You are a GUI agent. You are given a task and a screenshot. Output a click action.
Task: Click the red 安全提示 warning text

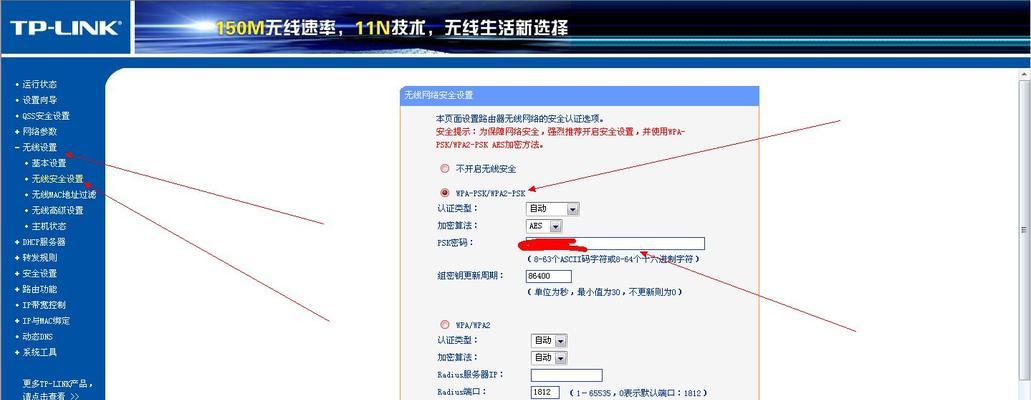pos(561,138)
